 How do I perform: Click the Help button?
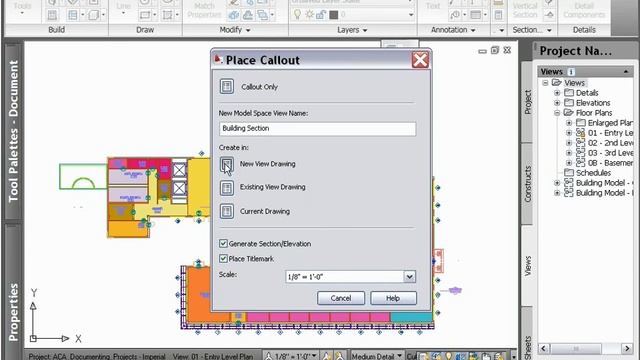(x=393, y=298)
